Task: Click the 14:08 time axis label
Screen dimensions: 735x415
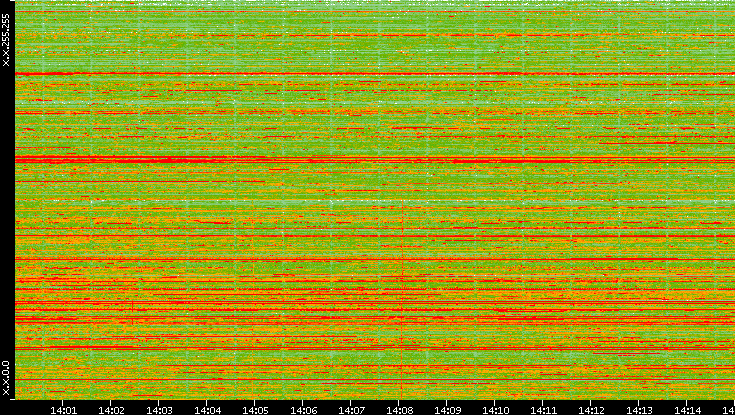Action: click(x=399, y=410)
